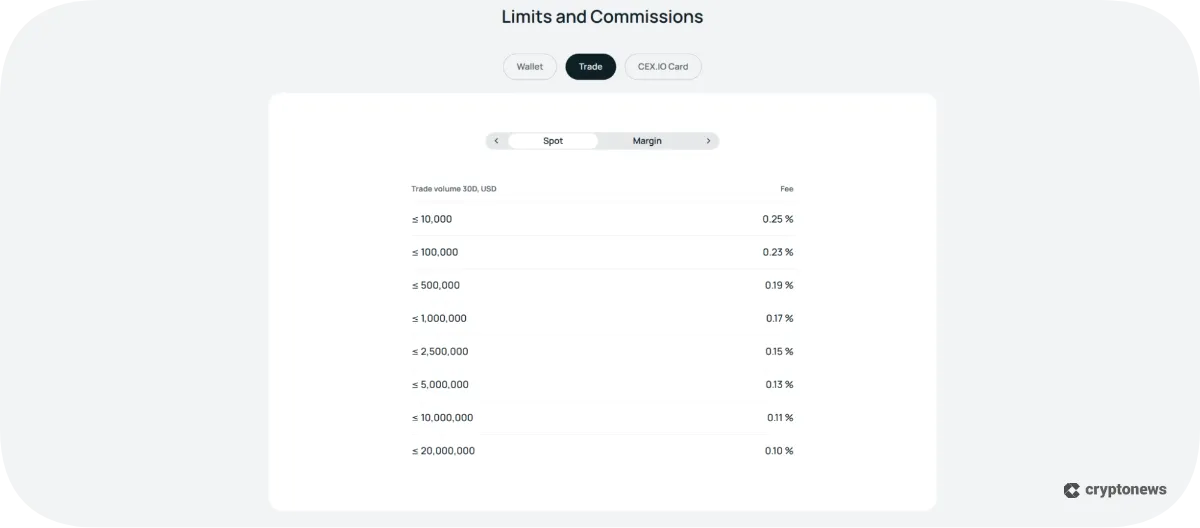Open the CEX.IO Card tab
1200x528 pixels.
(663, 67)
